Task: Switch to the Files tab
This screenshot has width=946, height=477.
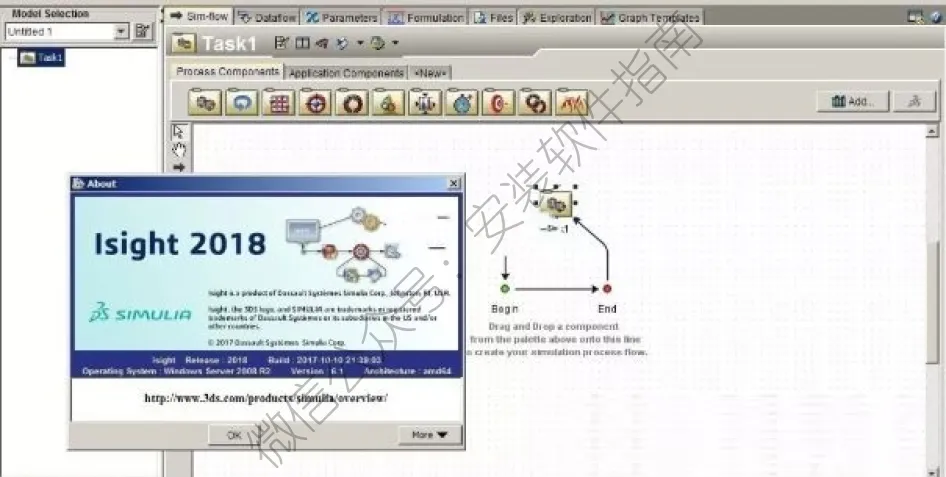Action: pyautogui.click(x=494, y=17)
